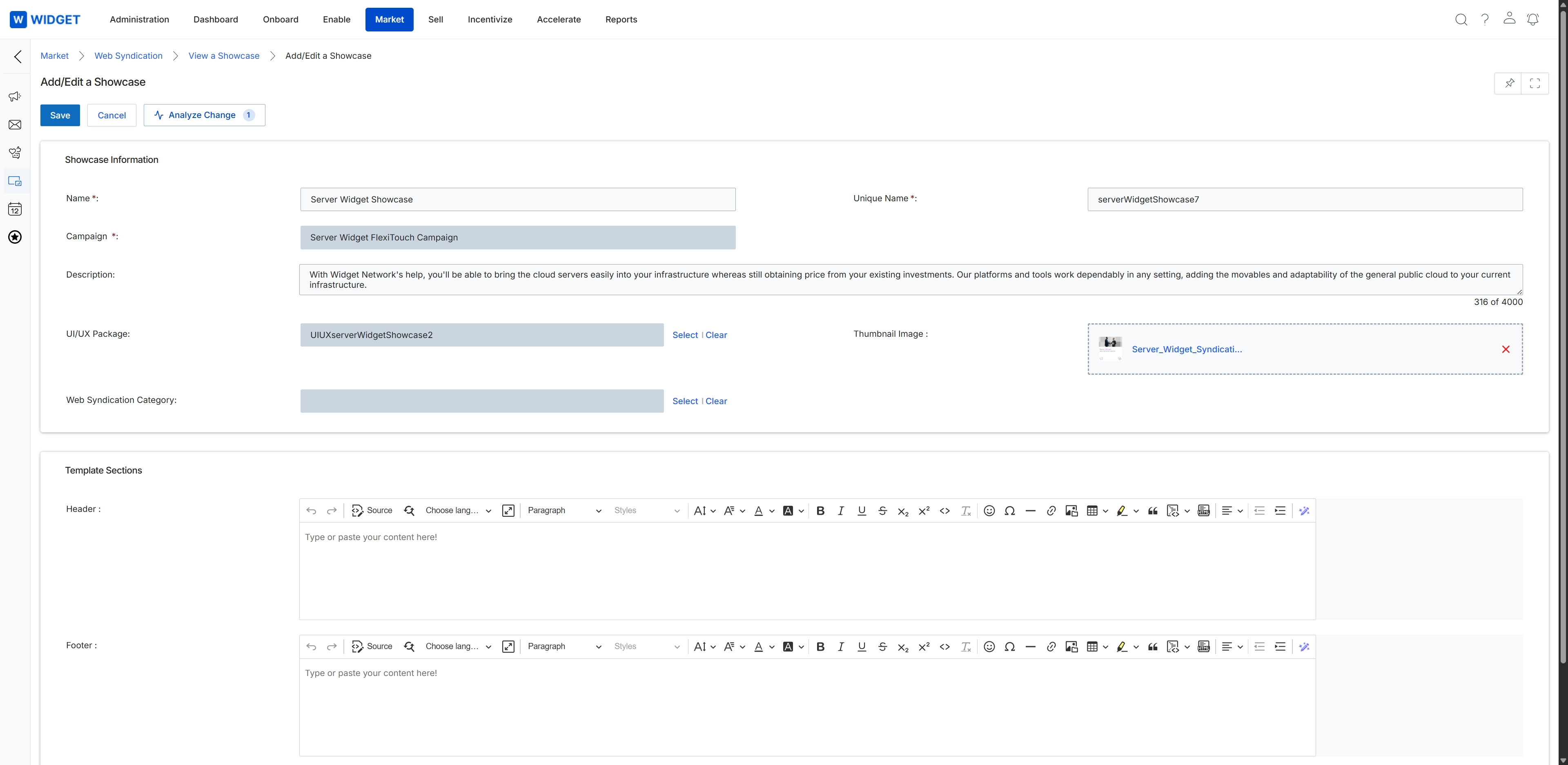The width and height of the screenshot is (1568, 765).
Task: Go to Web Syndication breadcrumb
Action: pyautogui.click(x=129, y=56)
